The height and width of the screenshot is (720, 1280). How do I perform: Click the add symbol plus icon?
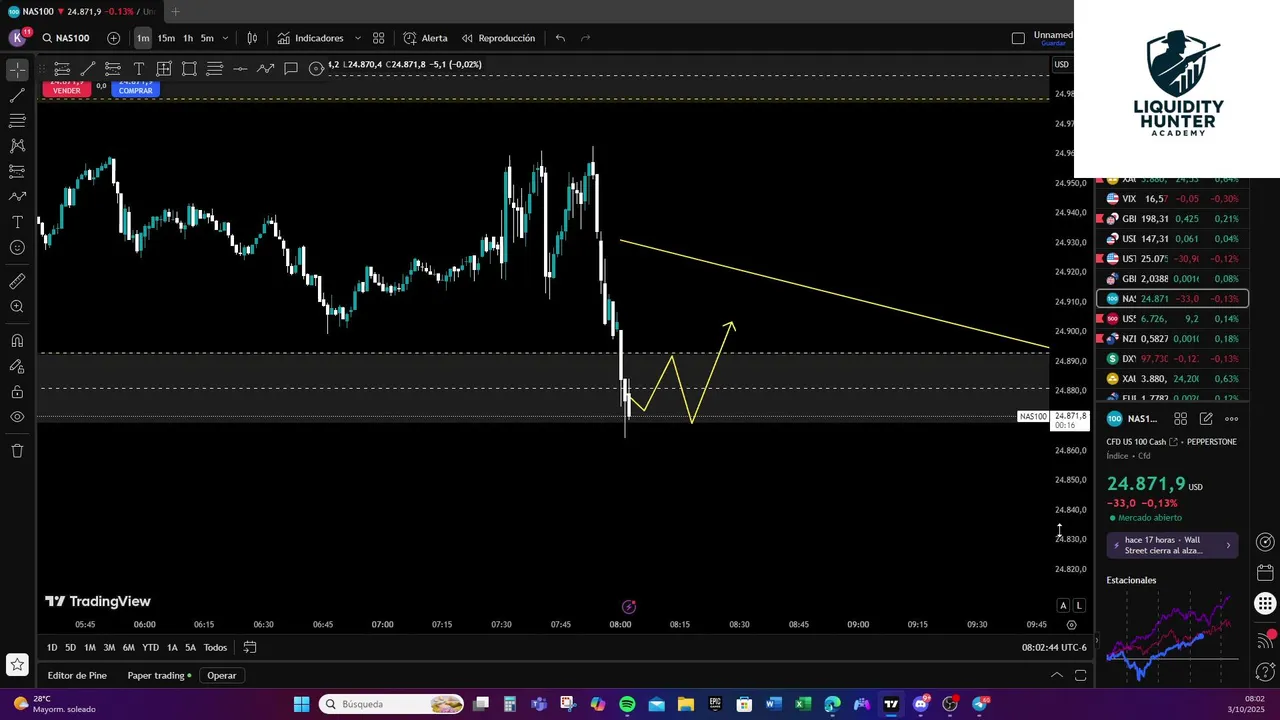[113, 38]
